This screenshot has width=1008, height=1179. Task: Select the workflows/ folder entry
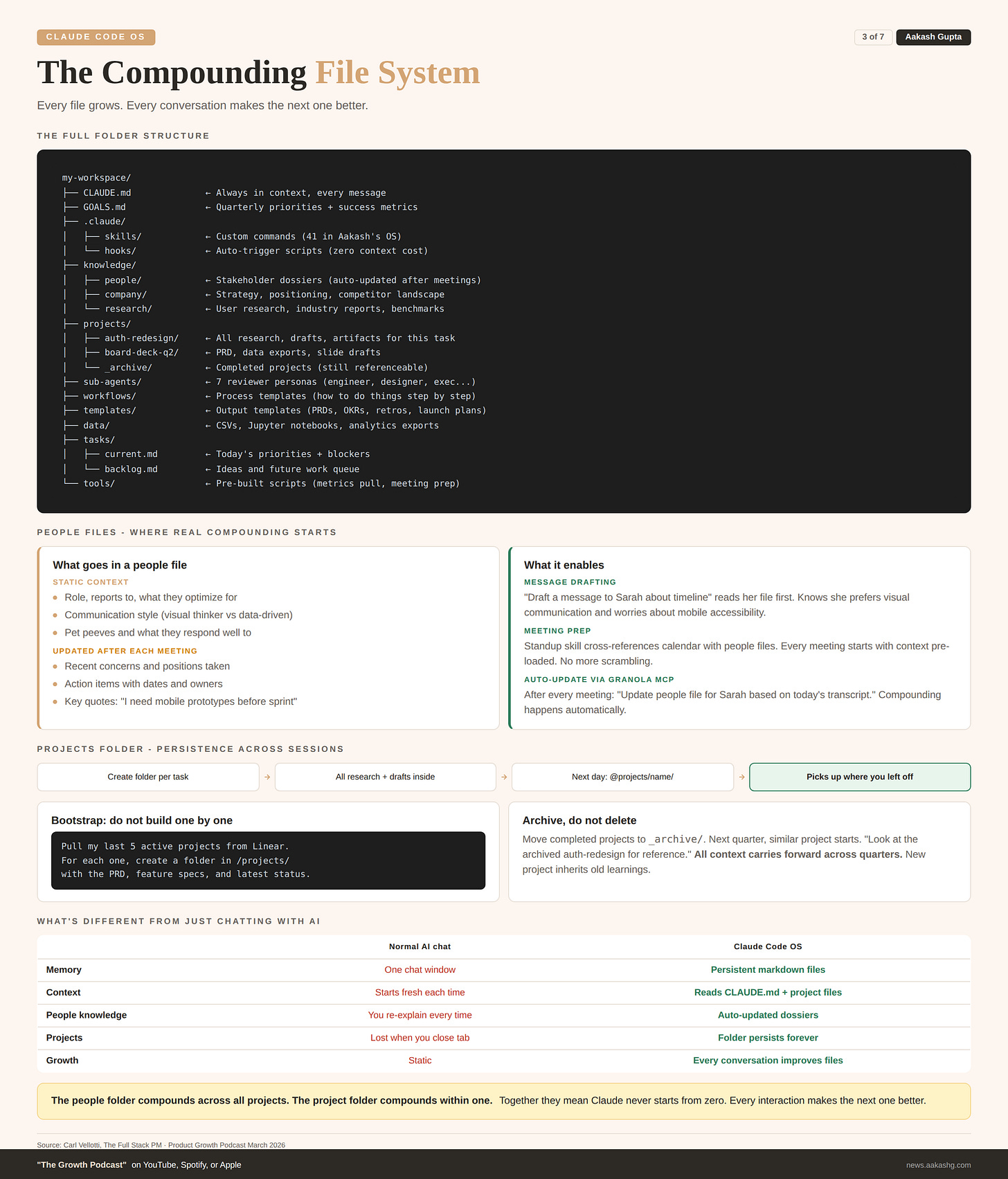pyautogui.click(x=110, y=396)
